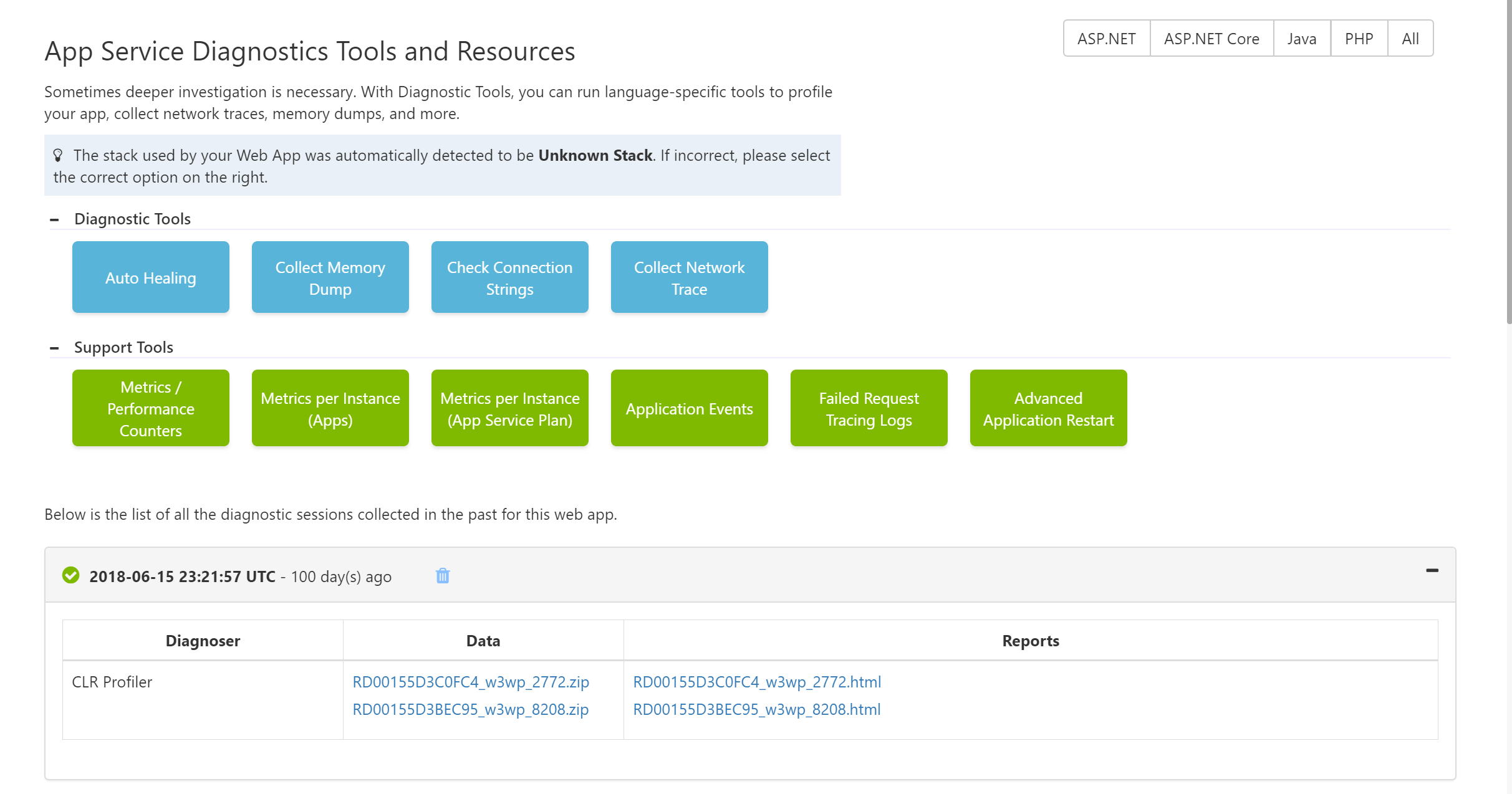Launch Collect Memory Dump tool
Screen dimensions: 1512x794
point(330,277)
